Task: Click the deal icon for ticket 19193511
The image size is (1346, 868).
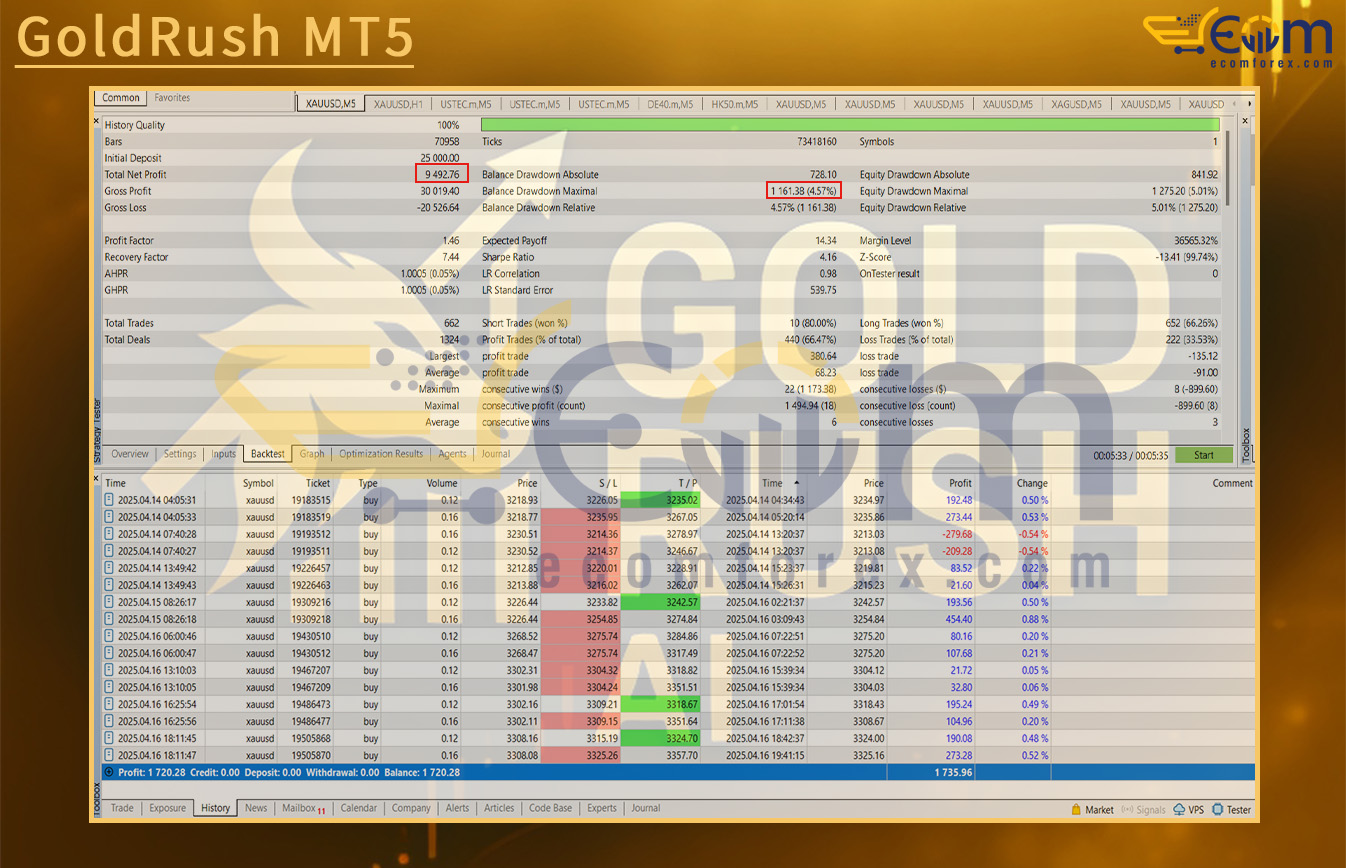Action: [109, 551]
